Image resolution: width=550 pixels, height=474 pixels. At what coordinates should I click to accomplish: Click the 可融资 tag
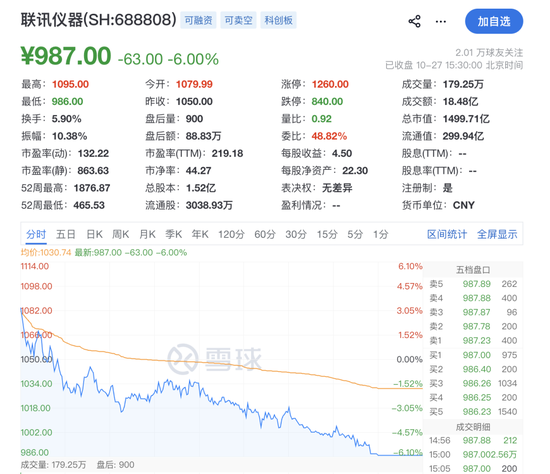pyautogui.click(x=198, y=20)
